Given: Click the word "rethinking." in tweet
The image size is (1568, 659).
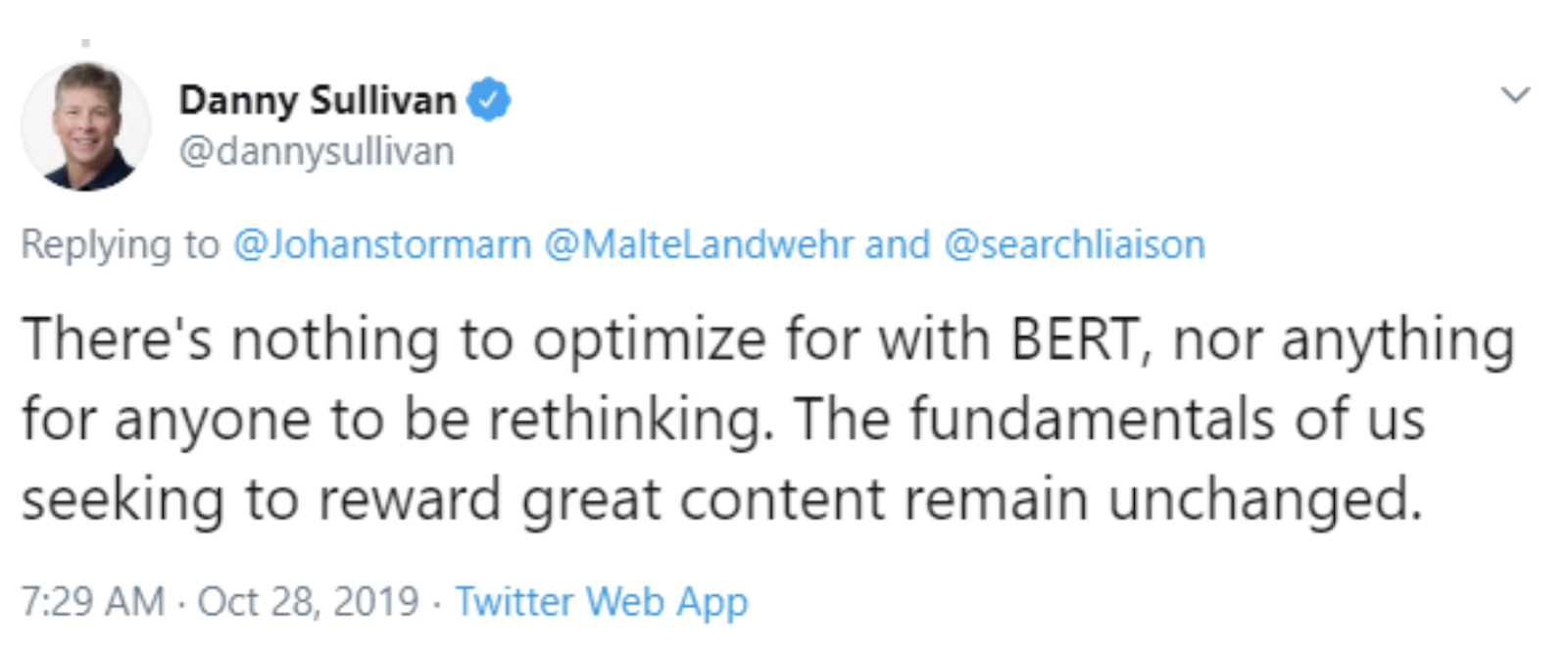Looking at the screenshot, I should 630,420.
